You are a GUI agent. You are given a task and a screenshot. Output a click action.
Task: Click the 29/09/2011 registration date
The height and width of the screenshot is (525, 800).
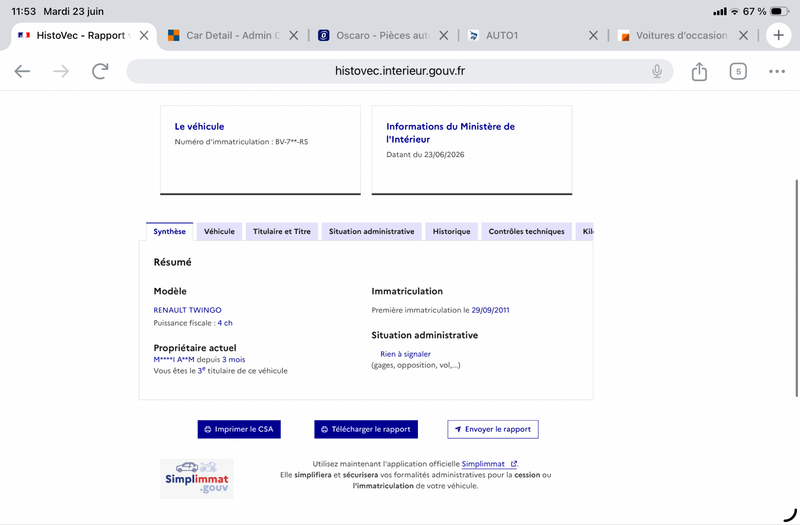tap(490, 310)
